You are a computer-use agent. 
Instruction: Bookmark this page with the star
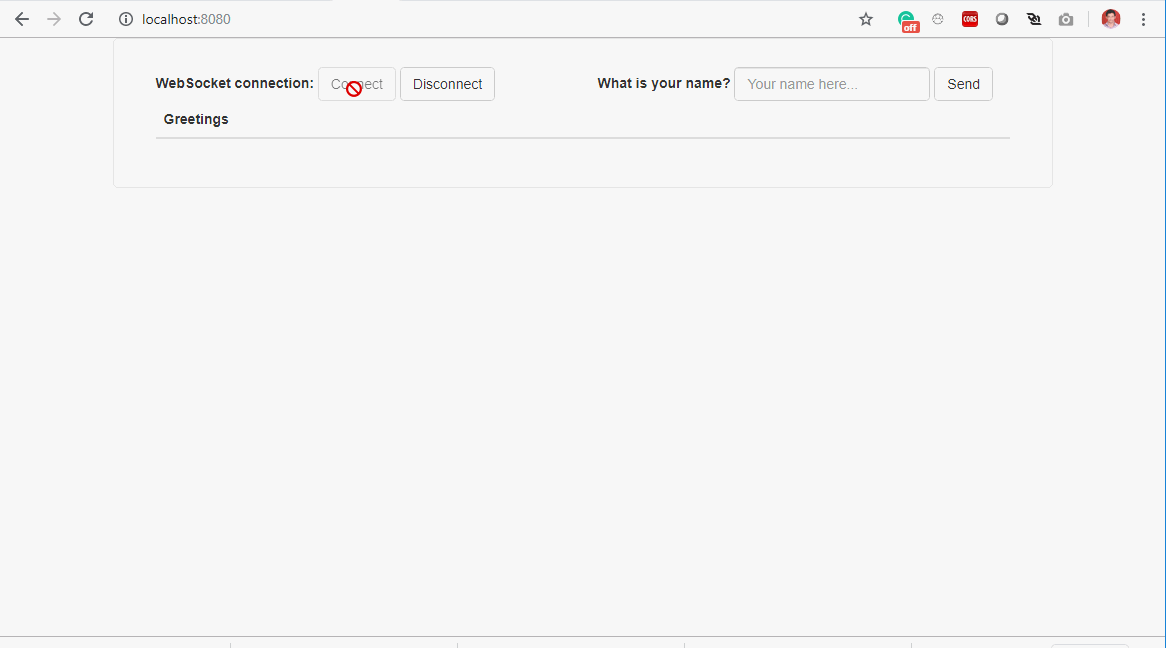[866, 19]
